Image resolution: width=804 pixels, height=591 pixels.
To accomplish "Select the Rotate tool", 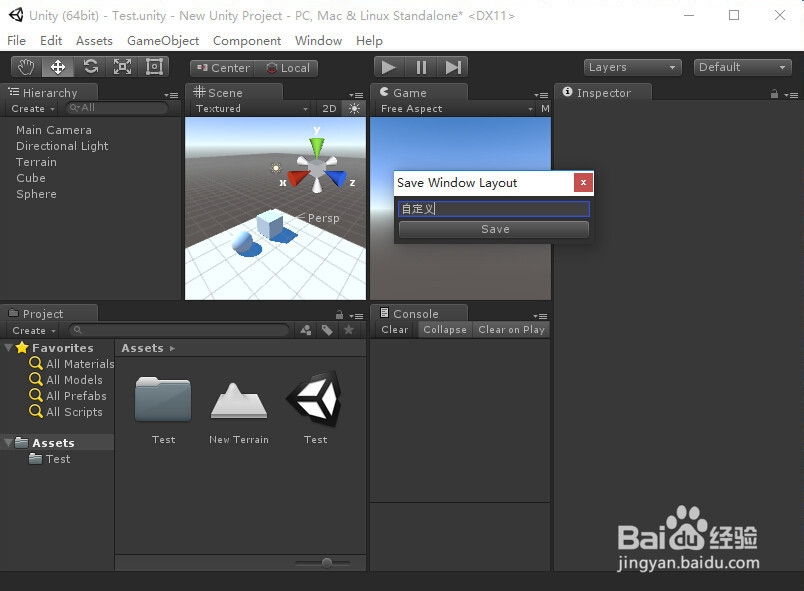I will [x=90, y=67].
